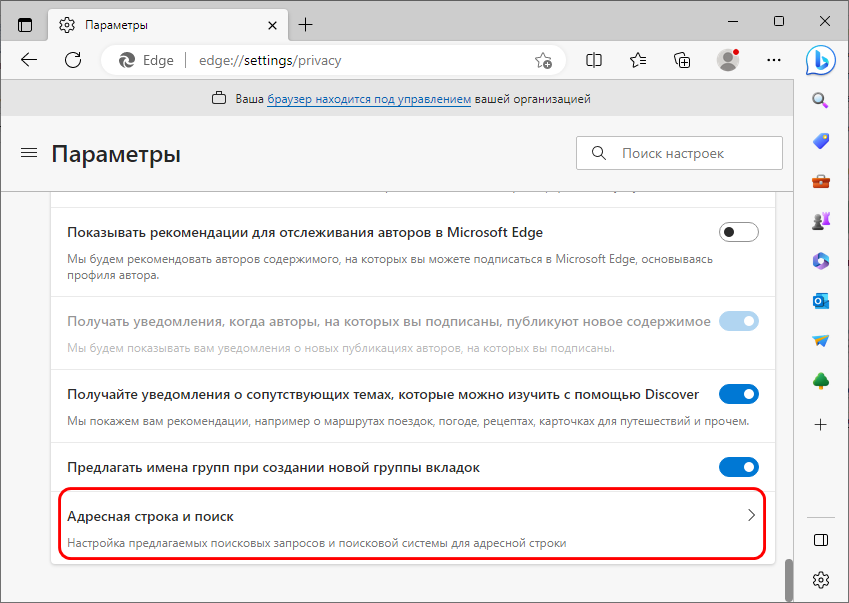Click description about карточках для путешествий

click(408, 421)
